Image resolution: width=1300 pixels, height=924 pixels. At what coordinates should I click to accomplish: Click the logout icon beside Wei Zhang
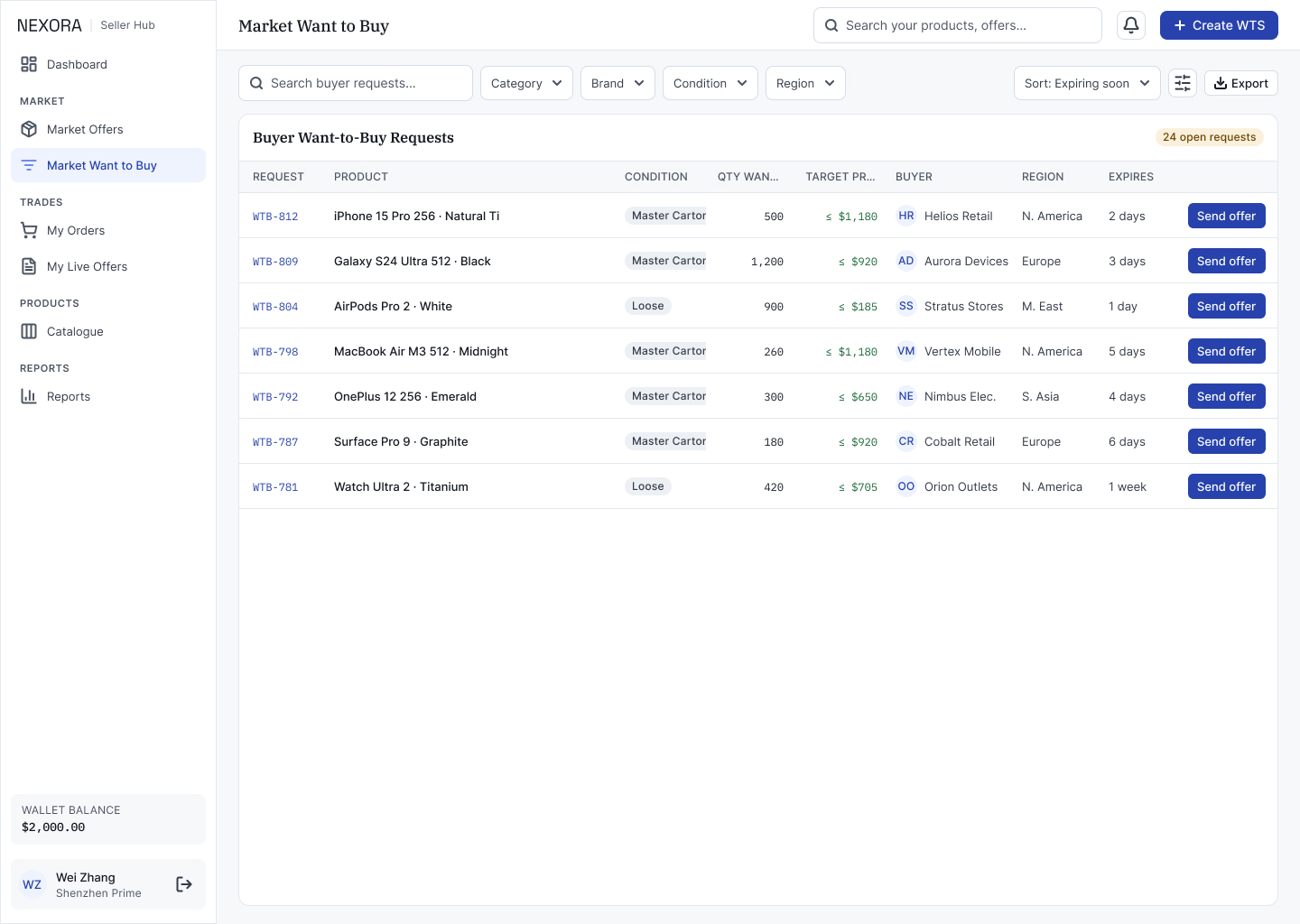184,884
